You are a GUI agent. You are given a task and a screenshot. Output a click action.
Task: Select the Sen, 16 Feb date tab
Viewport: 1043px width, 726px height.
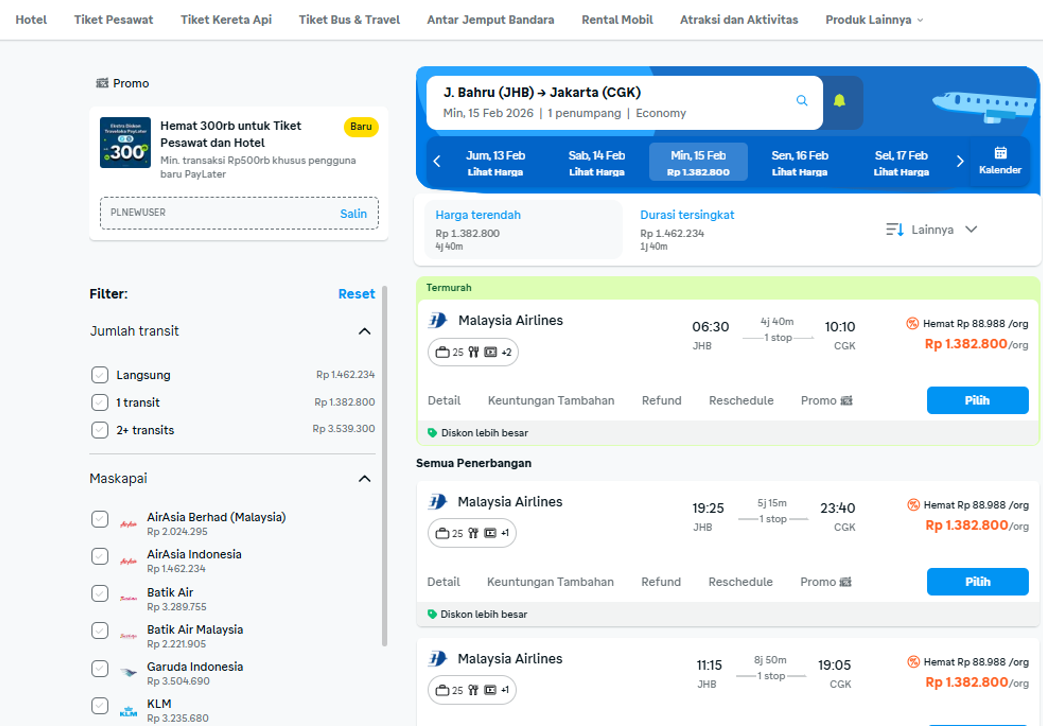coord(799,162)
